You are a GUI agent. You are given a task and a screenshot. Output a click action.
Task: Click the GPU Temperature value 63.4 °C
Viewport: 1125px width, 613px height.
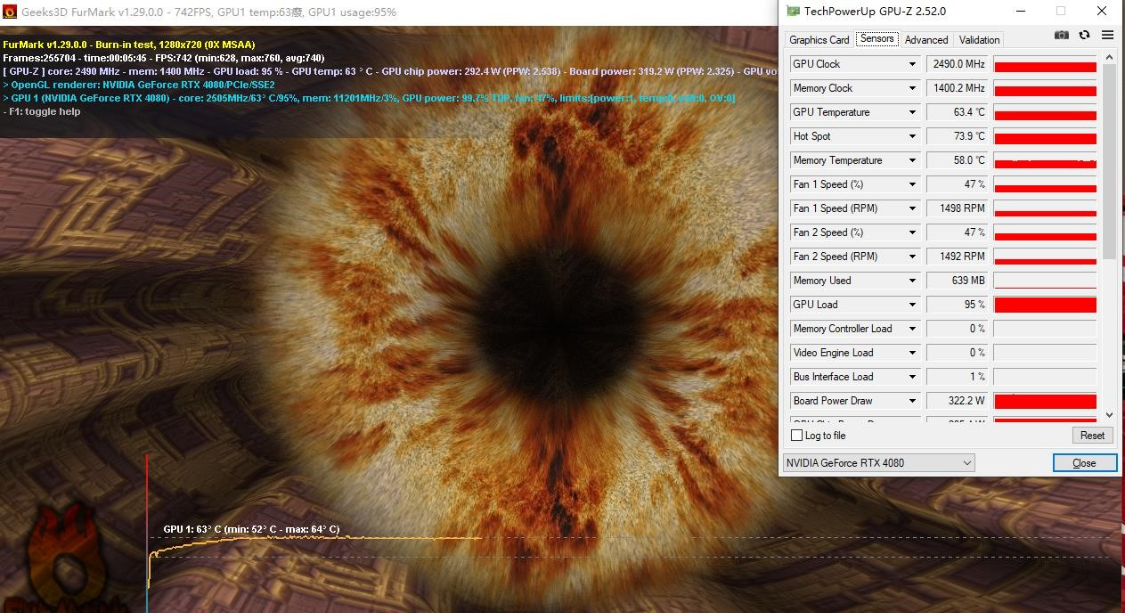[957, 112]
